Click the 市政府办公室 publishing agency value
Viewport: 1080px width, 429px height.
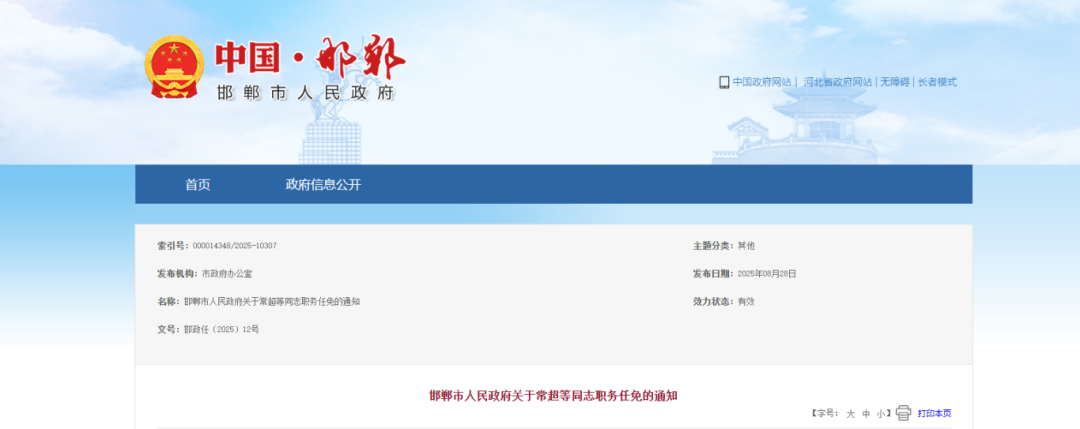[227, 273]
